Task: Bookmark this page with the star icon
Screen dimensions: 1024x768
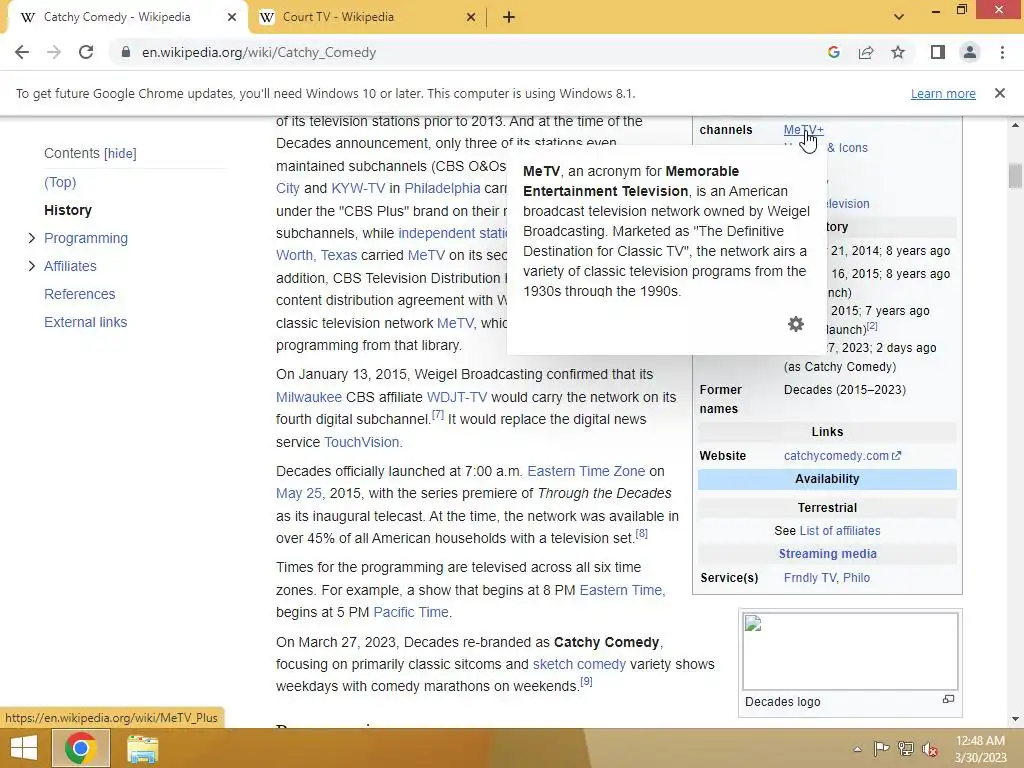Action: tap(898, 52)
